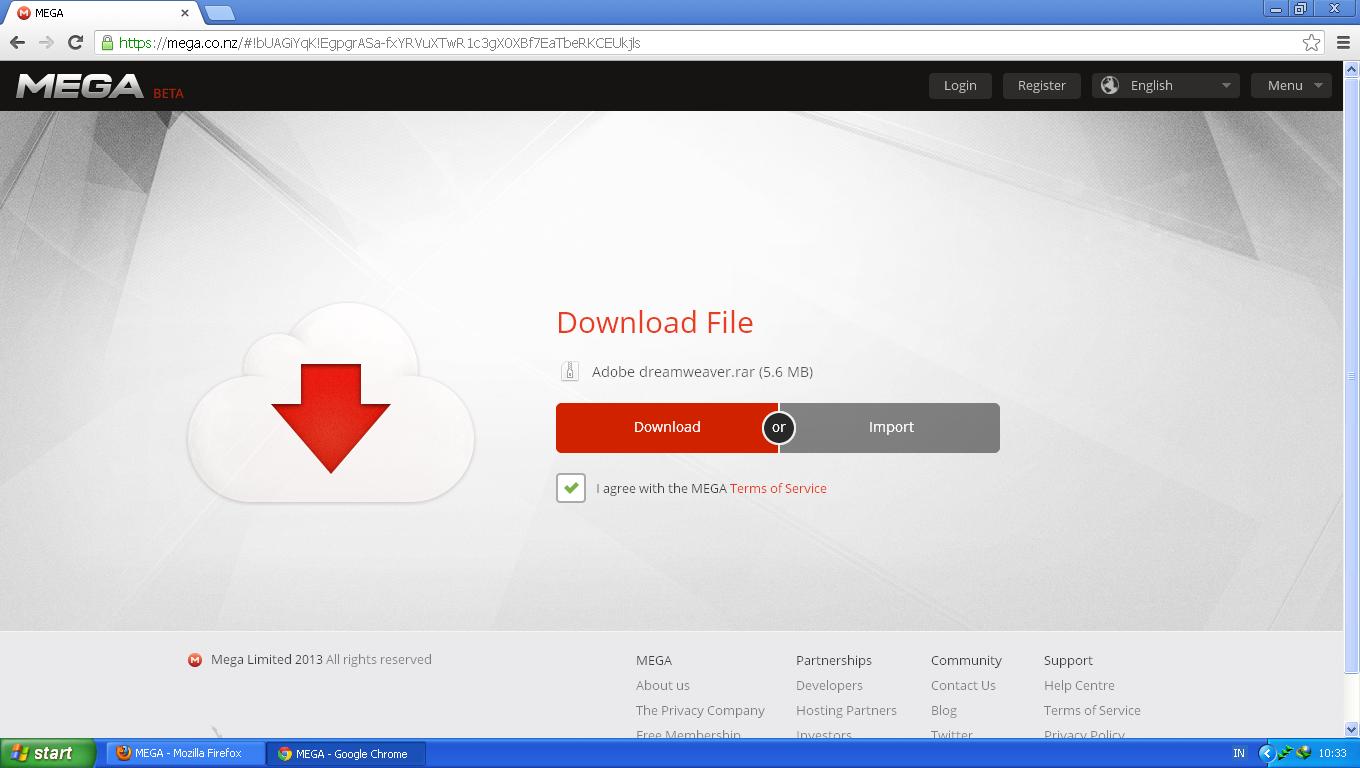Click the bookmark star in the address bar

[1311, 43]
